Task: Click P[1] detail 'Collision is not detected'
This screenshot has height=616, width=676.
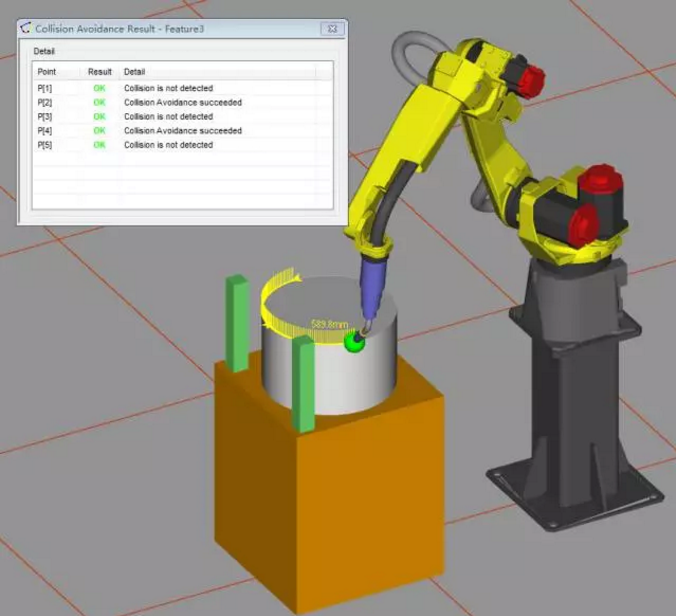Action: 169,88
